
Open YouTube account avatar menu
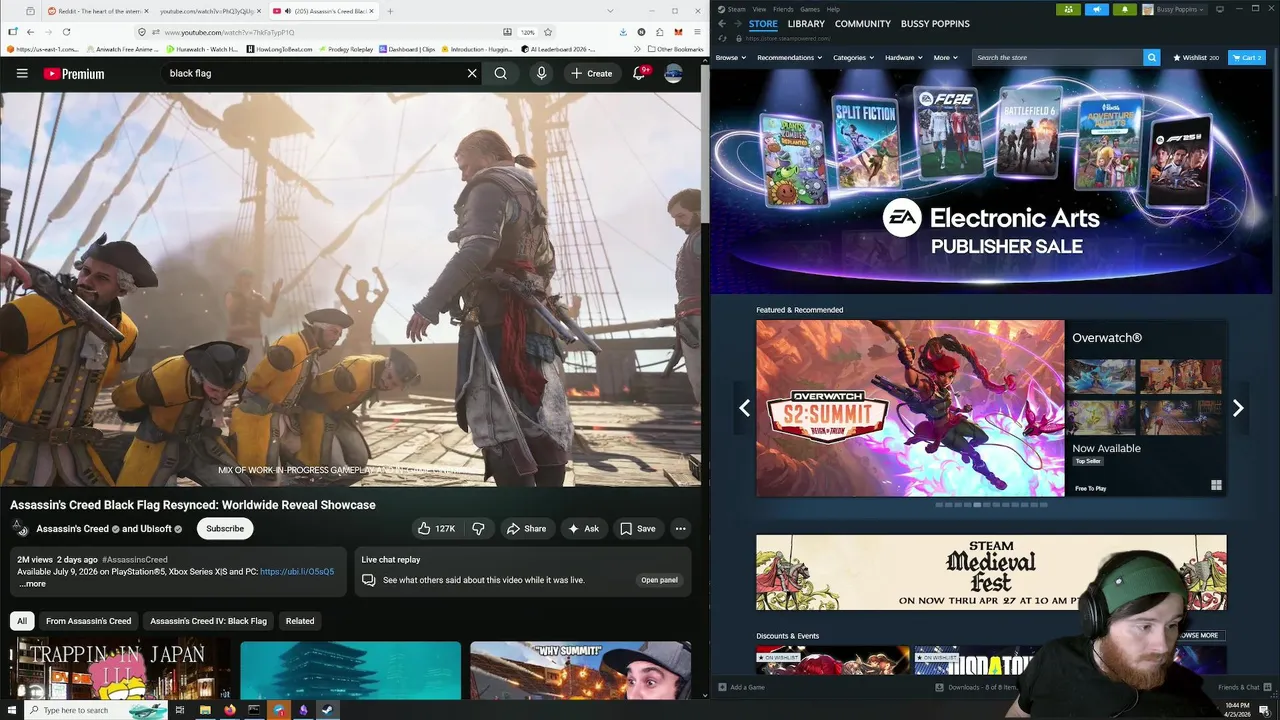point(674,73)
